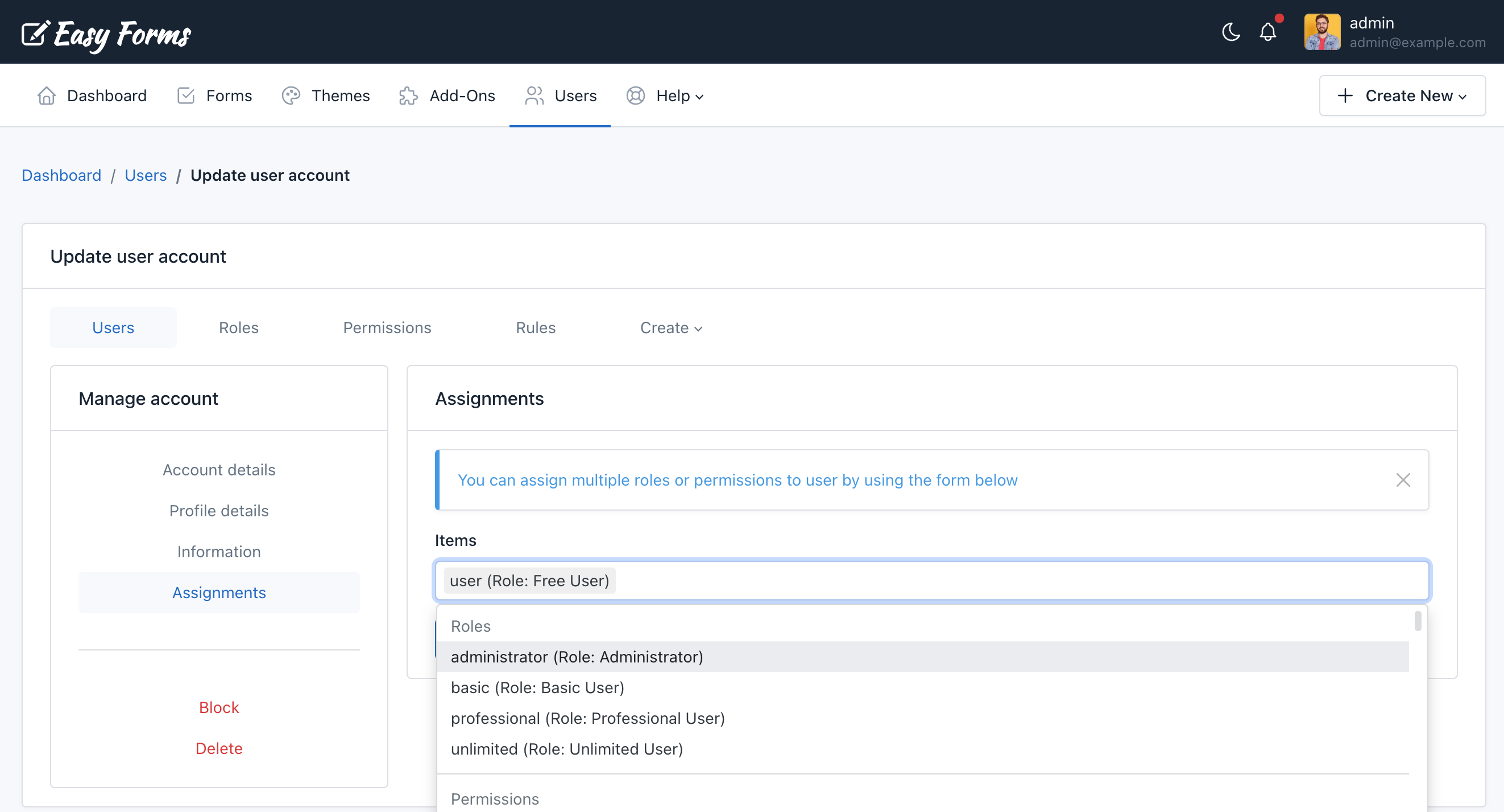
Task: Switch to the Permissions tab
Action: (387, 328)
